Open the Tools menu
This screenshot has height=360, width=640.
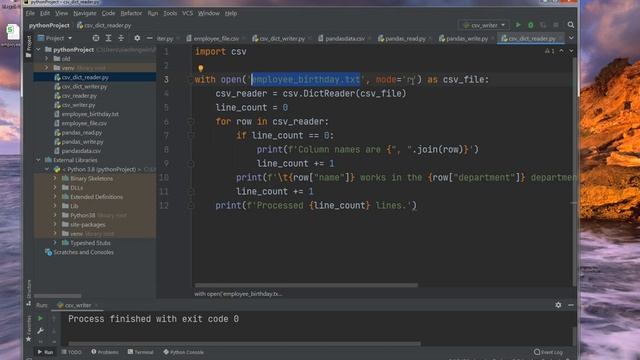tap(170, 13)
